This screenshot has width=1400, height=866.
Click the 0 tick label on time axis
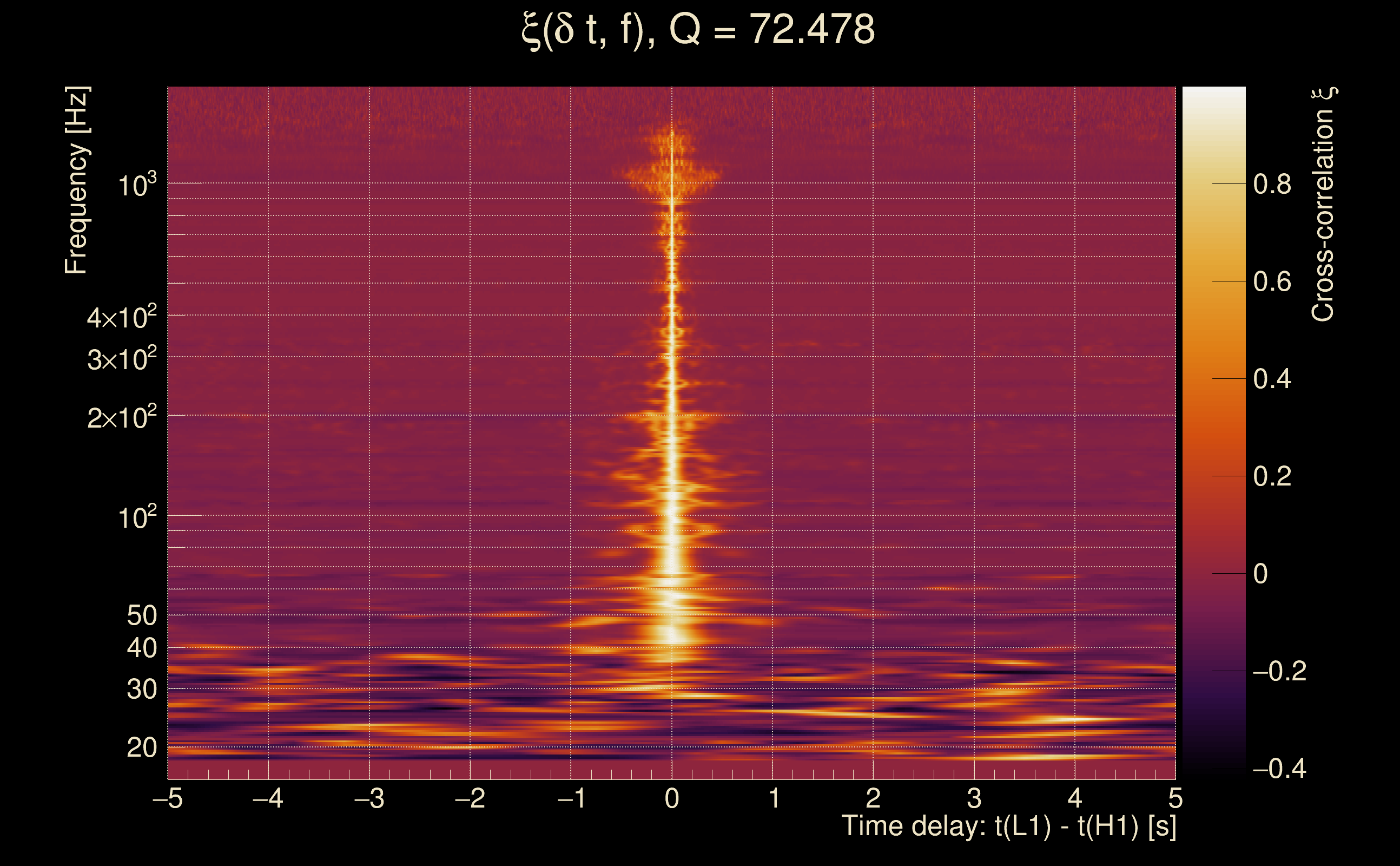pos(672,798)
